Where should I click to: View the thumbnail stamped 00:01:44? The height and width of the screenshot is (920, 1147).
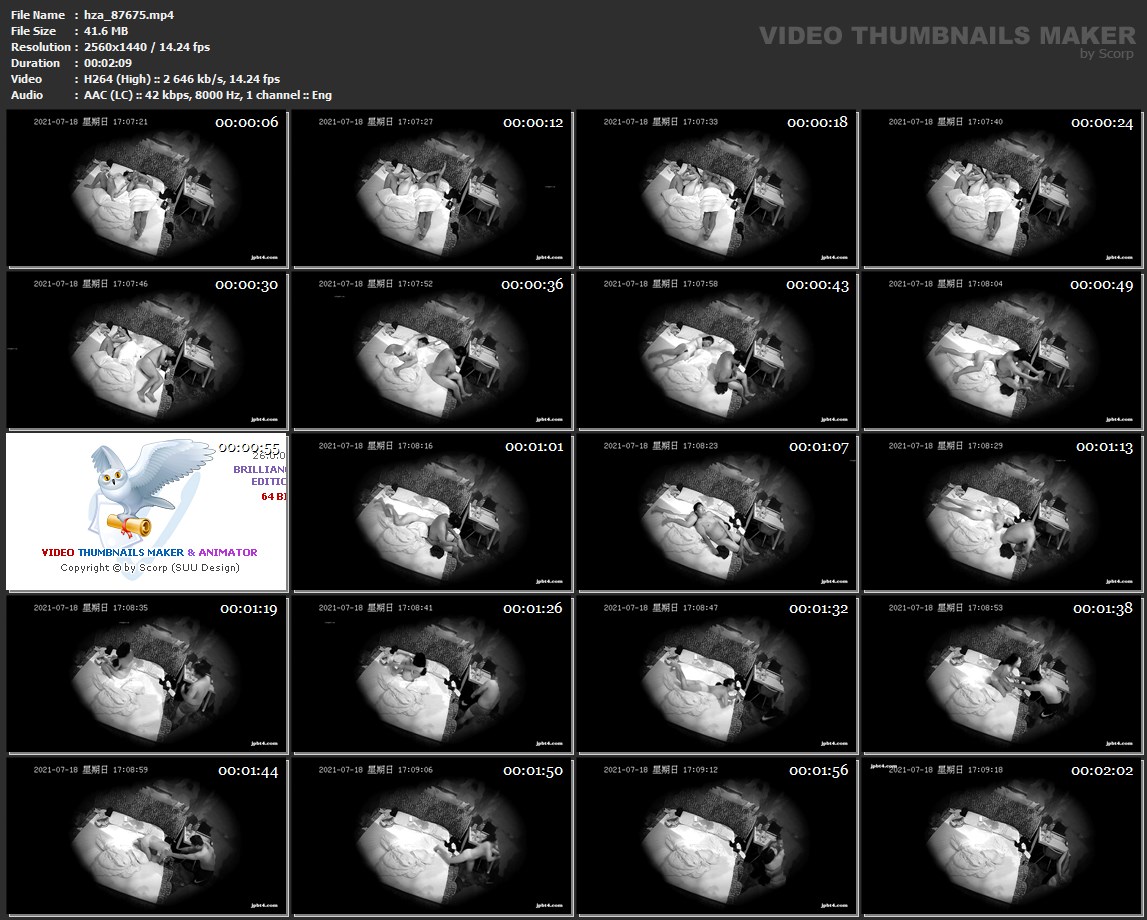147,837
